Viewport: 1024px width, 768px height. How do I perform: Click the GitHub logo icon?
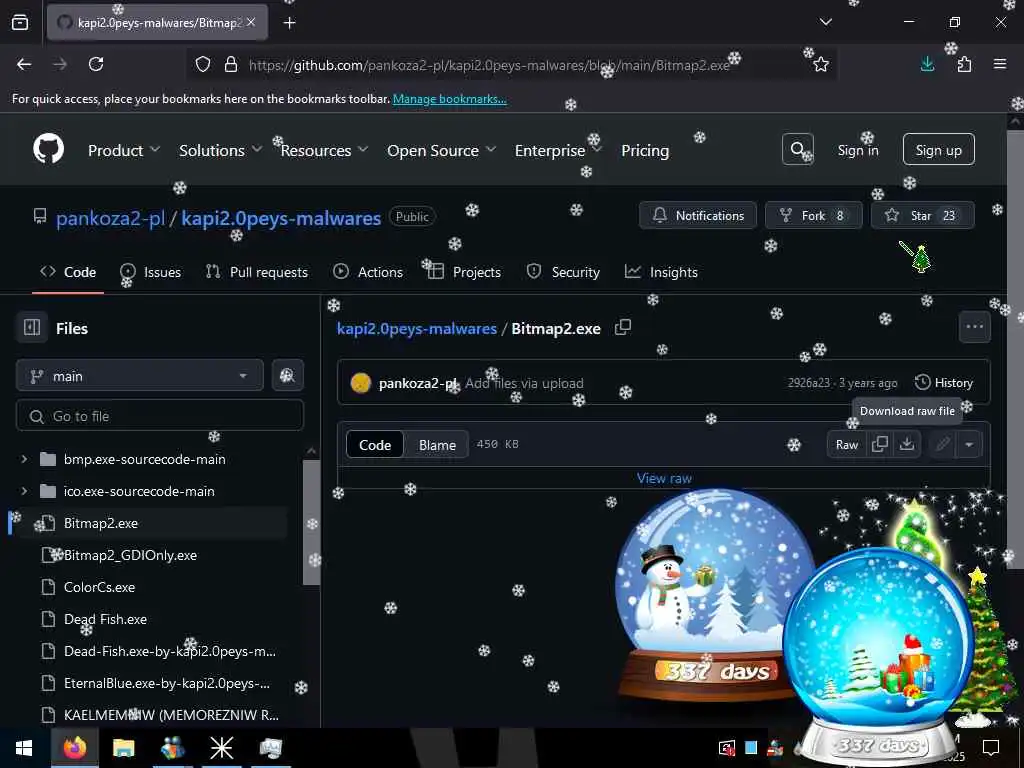(x=48, y=150)
